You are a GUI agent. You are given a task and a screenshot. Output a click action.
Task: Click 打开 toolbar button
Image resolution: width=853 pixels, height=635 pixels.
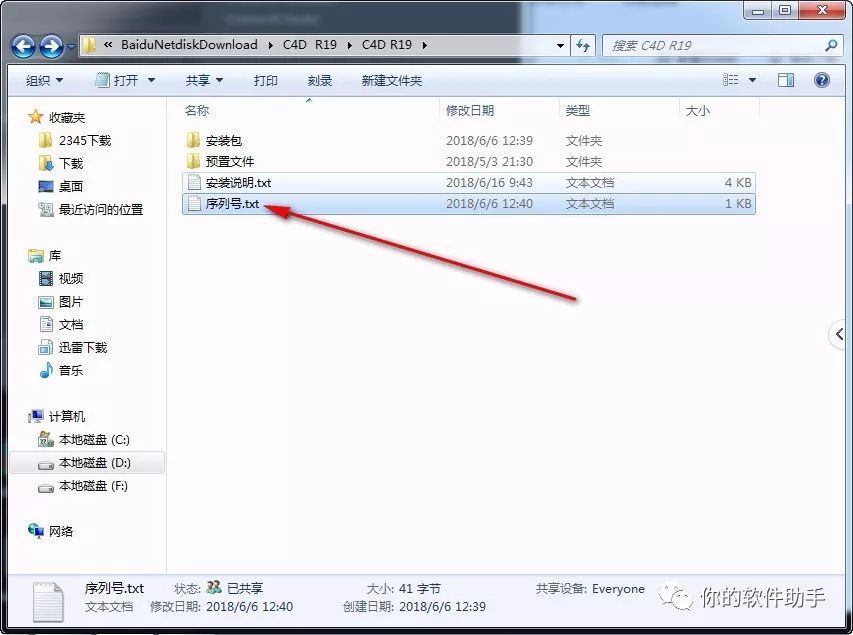tap(119, 81)
